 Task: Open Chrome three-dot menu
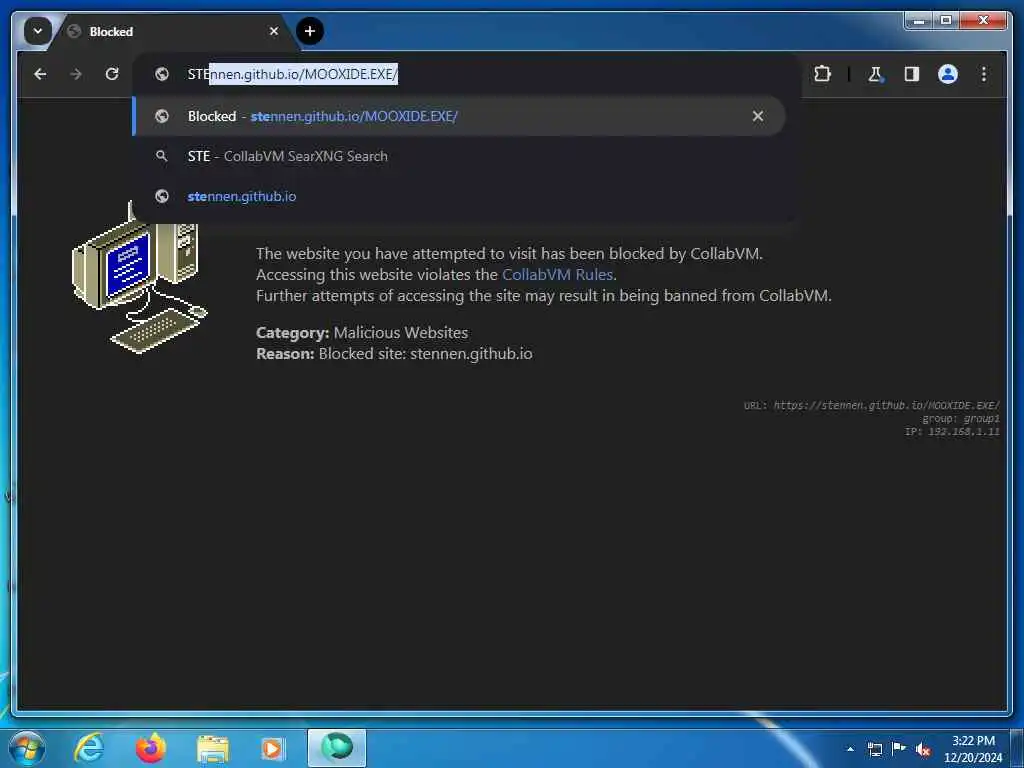tap(984, 74)
